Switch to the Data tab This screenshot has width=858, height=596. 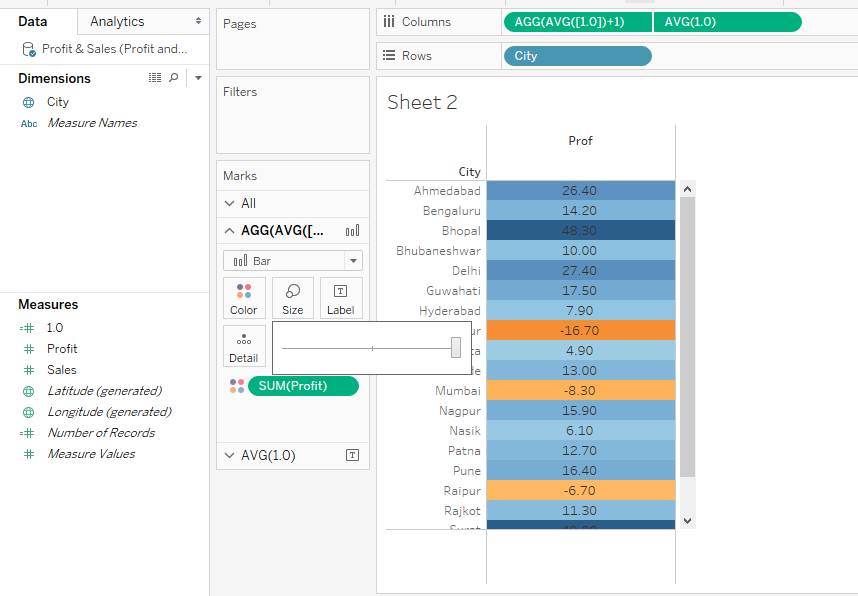coord(32,21)
